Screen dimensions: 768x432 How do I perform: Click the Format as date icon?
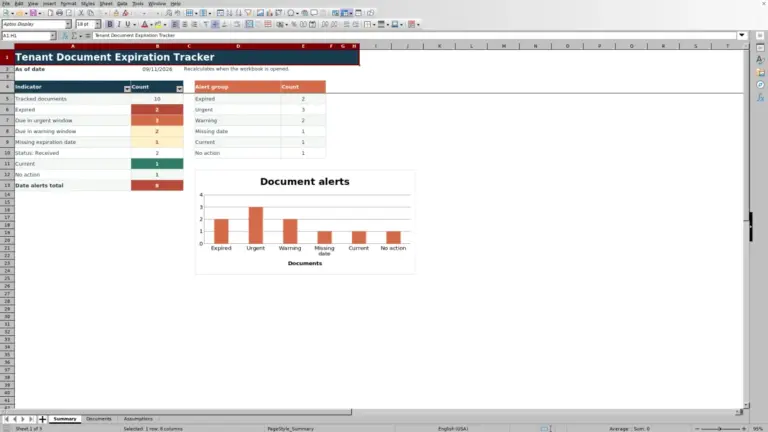[x=312, y=24]
